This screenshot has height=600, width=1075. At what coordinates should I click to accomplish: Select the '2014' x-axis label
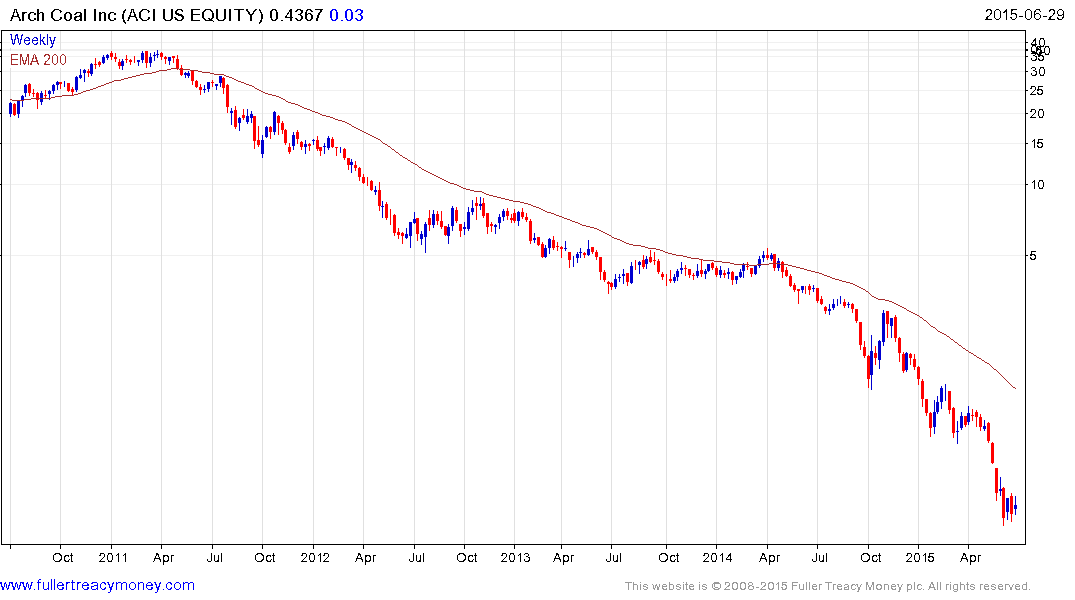[x=717, y=557]
